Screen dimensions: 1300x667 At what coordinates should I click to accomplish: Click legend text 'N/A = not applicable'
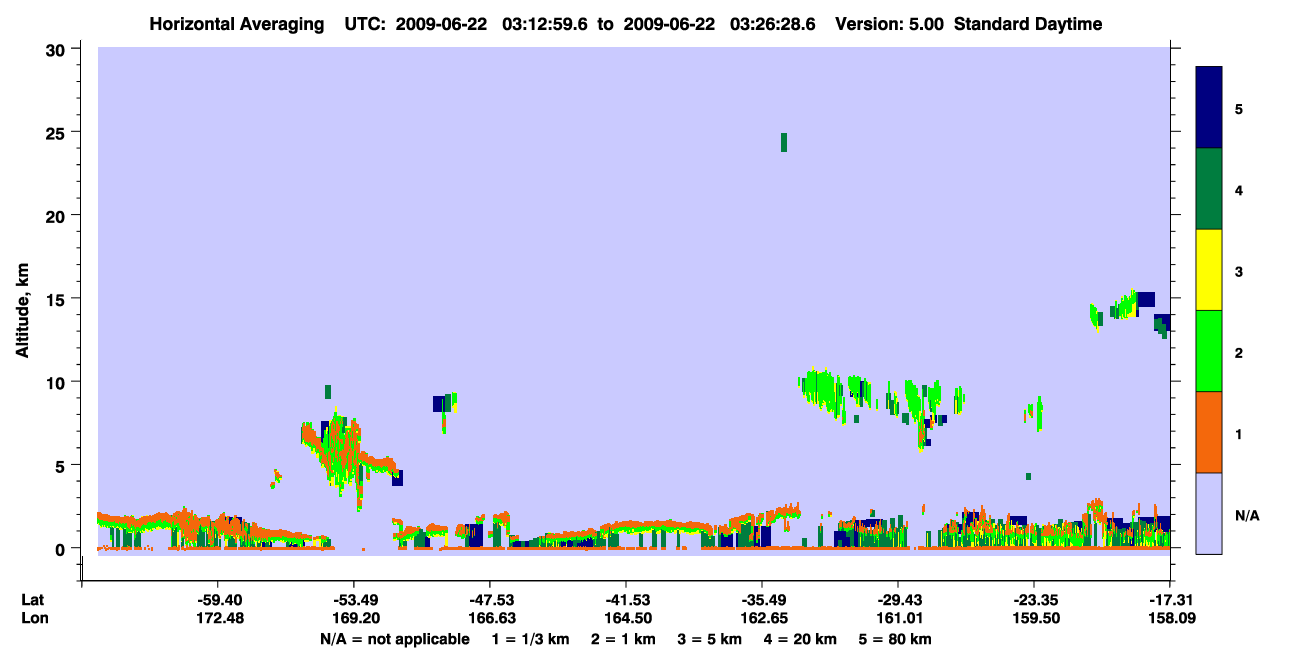[x=394, y=639]
